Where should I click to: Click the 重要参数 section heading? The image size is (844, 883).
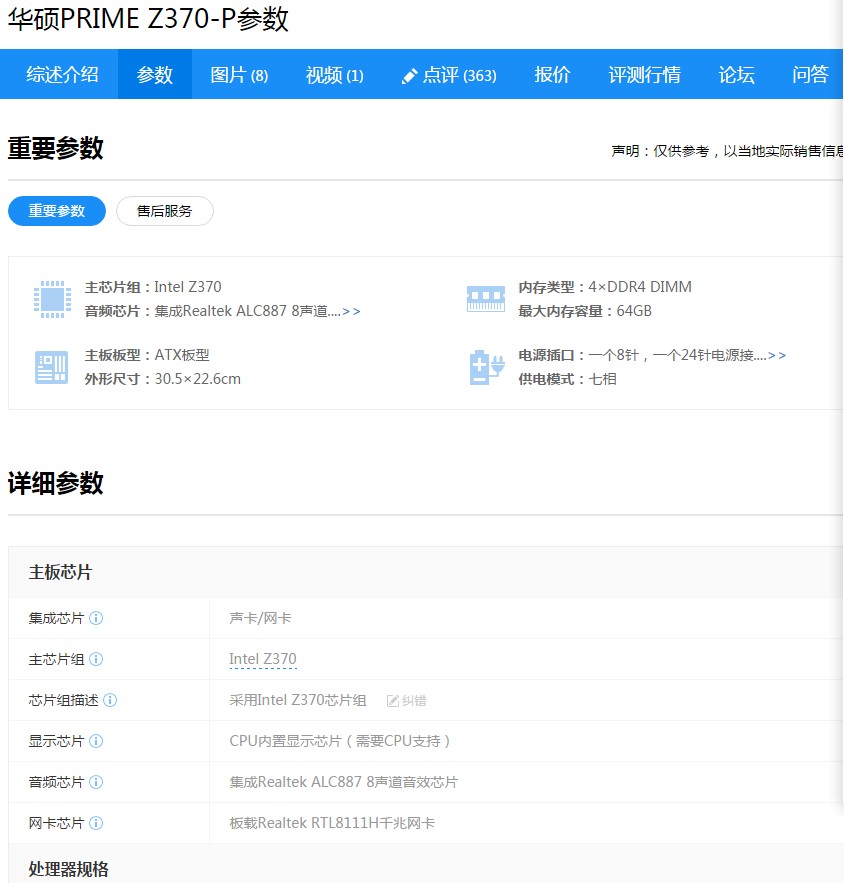point(55,148)
